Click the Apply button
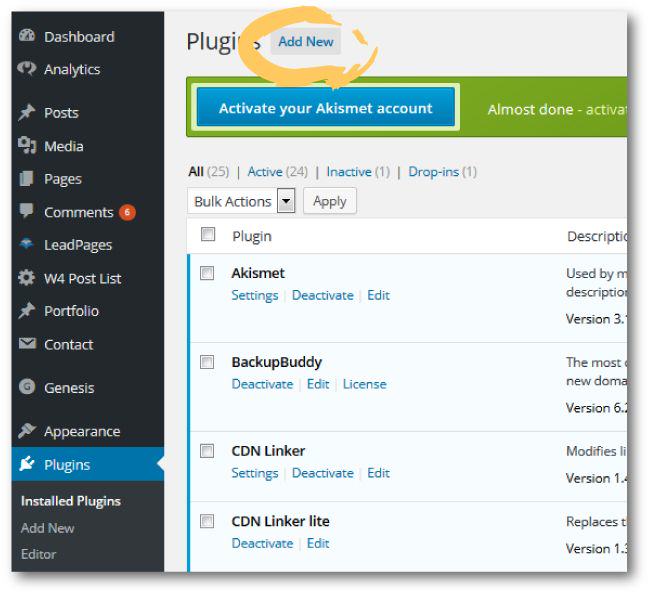650x595 pixels. coord(330,202)
